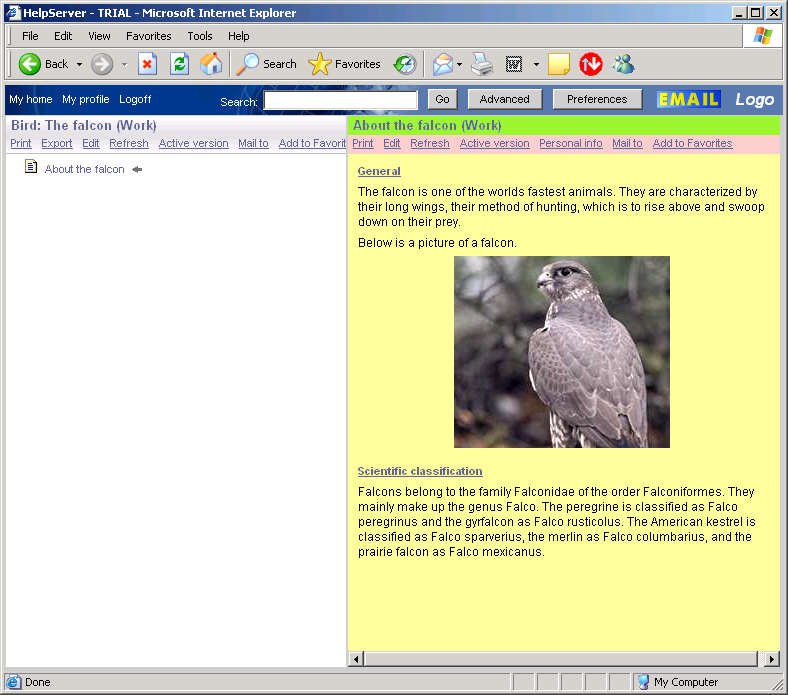The image size is (788, 695).
Task: Click Export in left pane
Action: click(57, 143)
